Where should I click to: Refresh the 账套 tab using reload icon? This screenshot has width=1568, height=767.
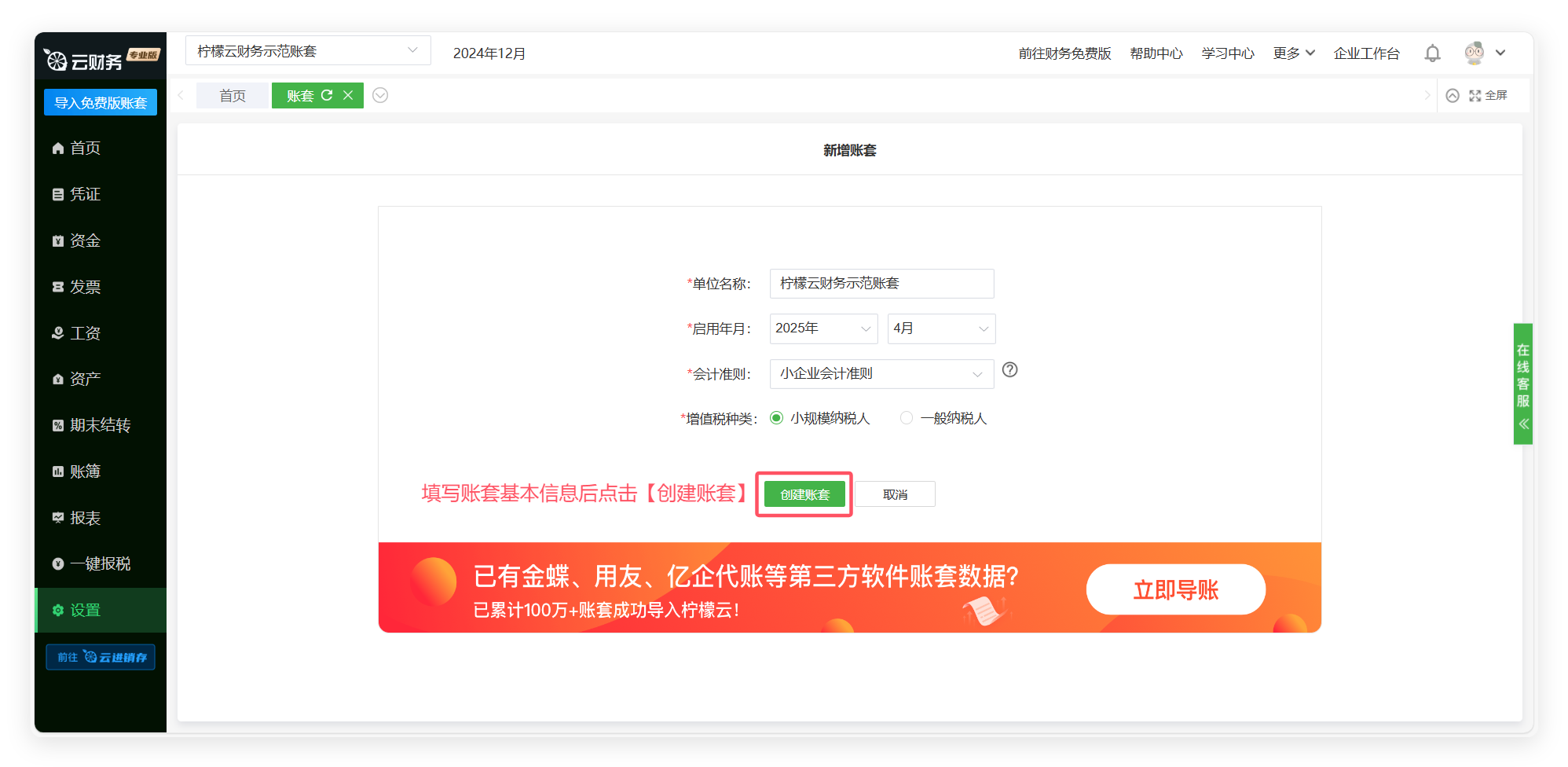point(327,95)
